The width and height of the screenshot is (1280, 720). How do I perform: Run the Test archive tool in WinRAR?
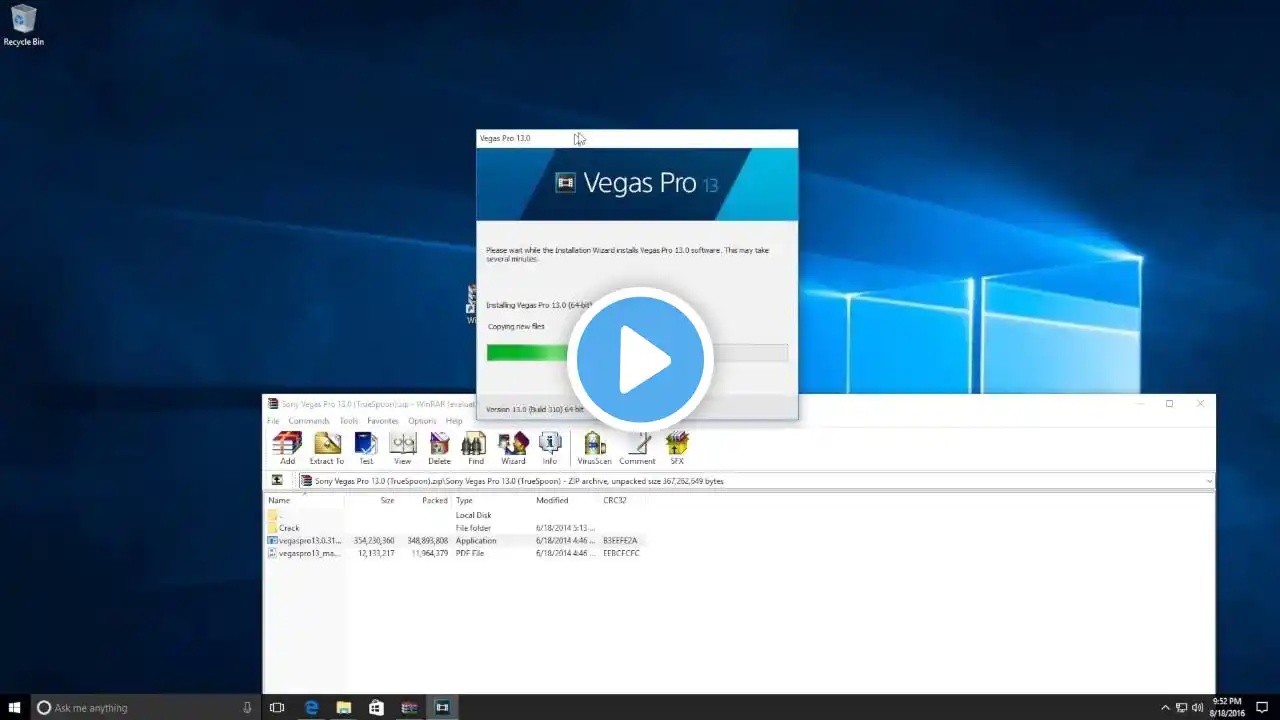pyautogui.click(x=366, y=448)
